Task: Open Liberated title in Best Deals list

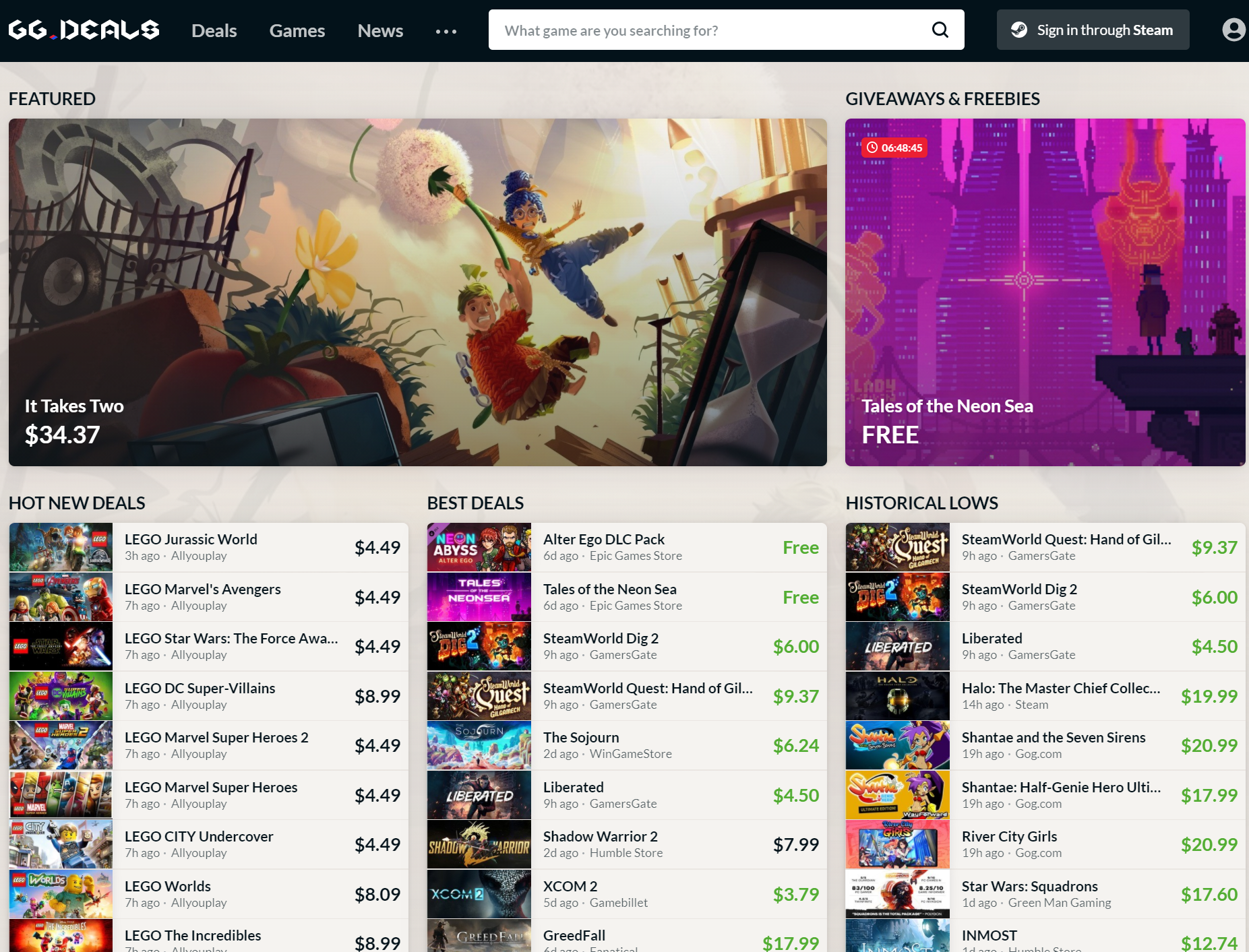Action: [x=573, y=787]
